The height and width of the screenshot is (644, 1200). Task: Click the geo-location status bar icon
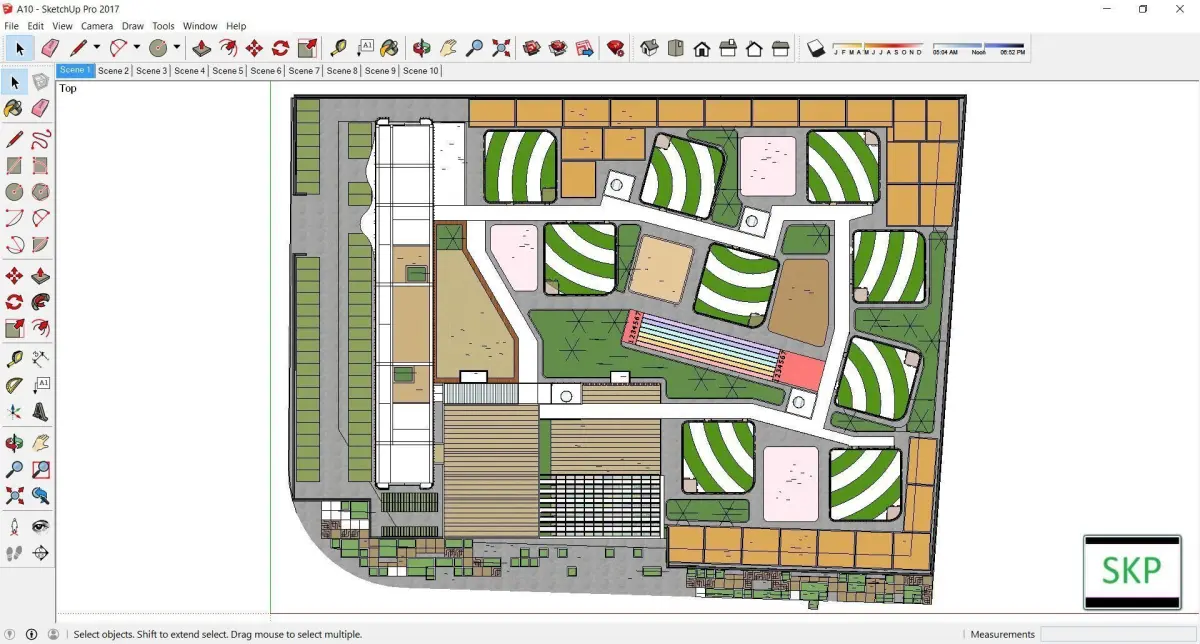tap(12, 634)
